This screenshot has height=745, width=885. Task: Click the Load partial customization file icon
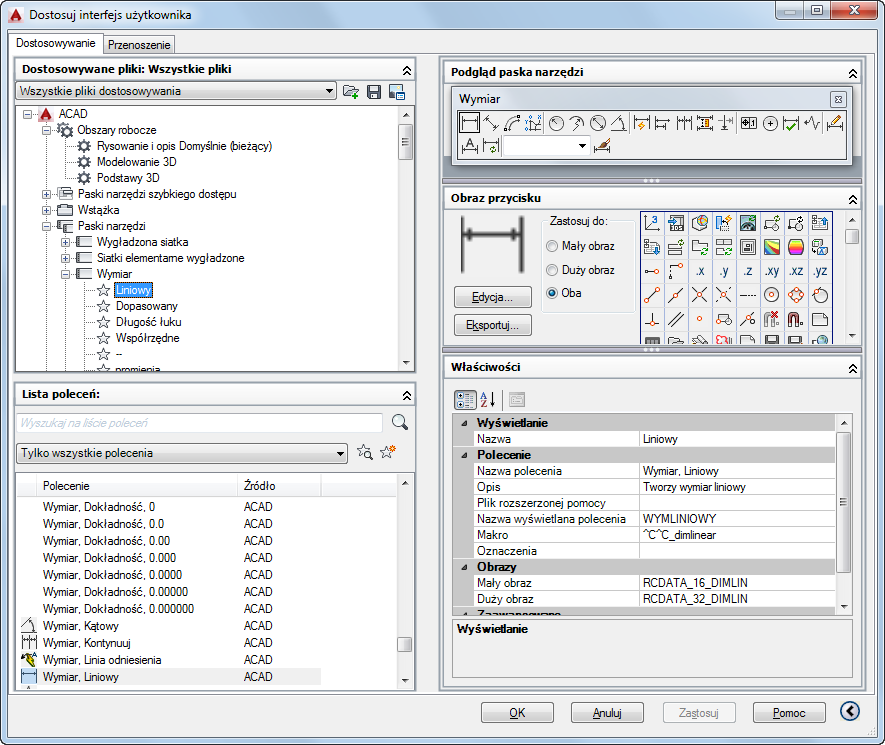(351, 91)
